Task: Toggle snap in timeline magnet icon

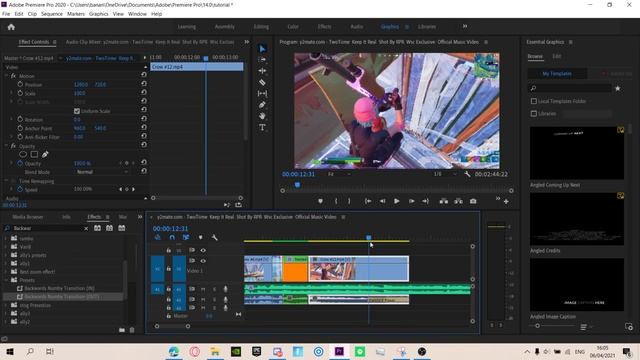Action: click(x=172, y=238)
